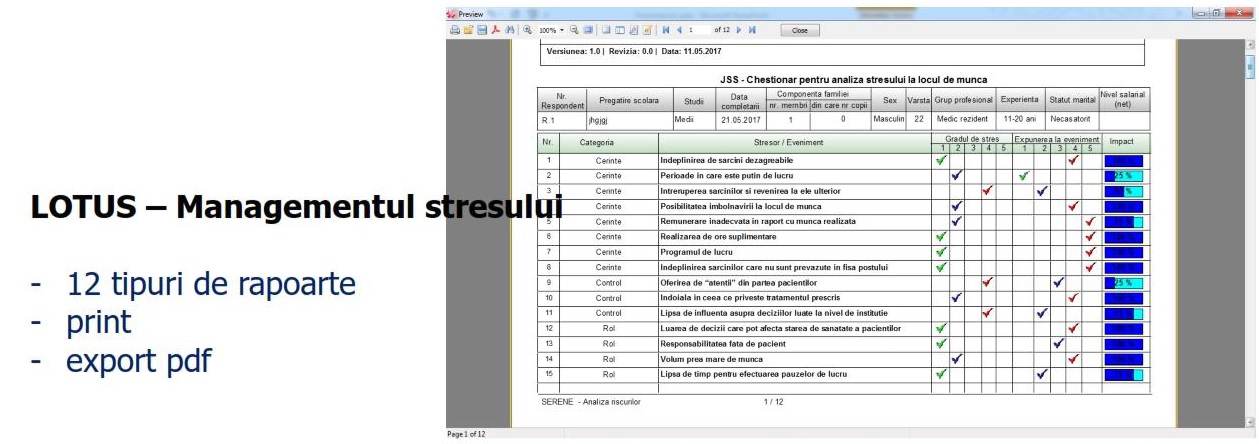Zoom in using the magnifier plus icon
This screenshot has height=444, width=1259.
[x=527, y=30]
